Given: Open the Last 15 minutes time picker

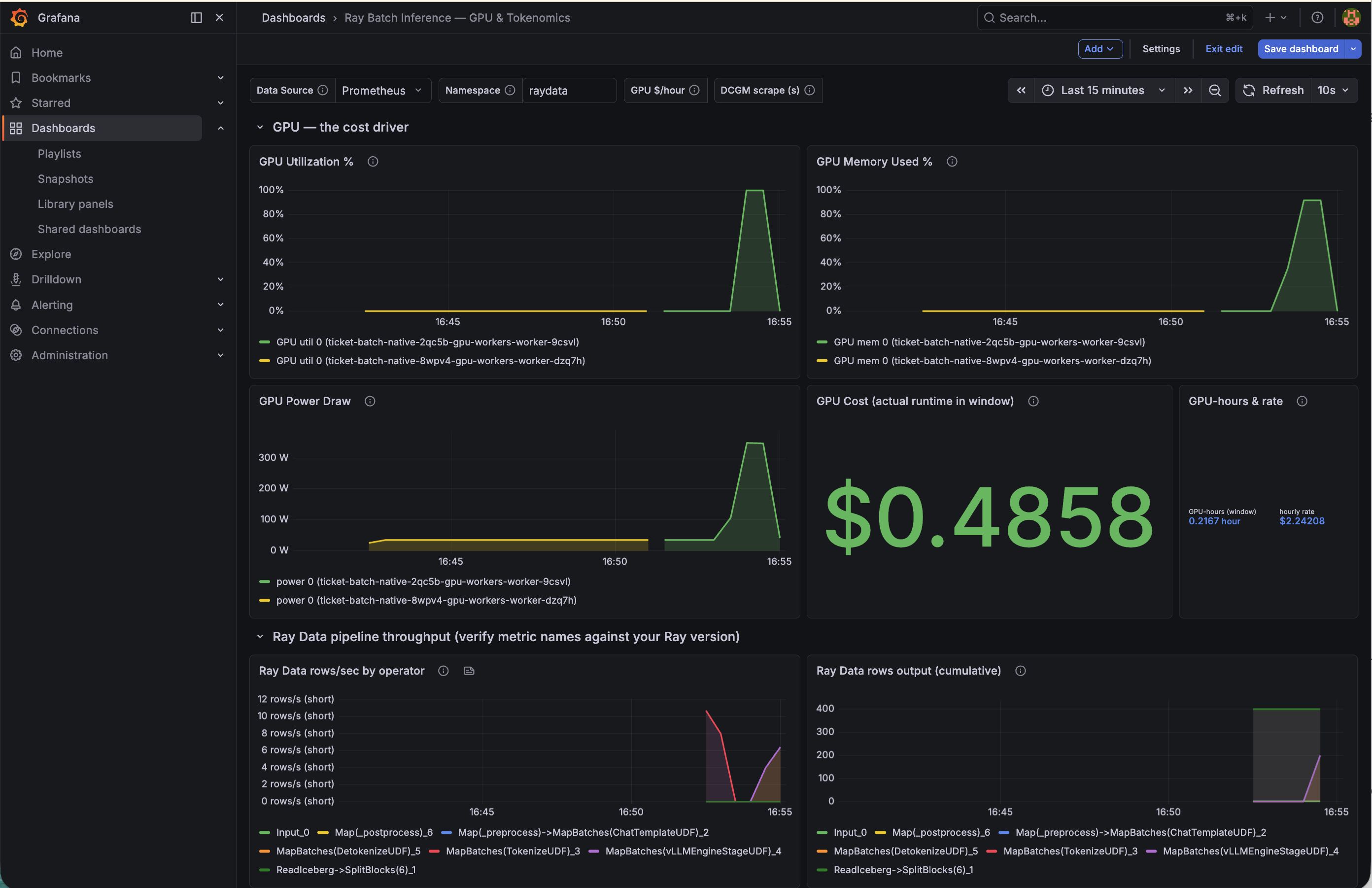Looking at the screenshot, I should (1104, 91).
